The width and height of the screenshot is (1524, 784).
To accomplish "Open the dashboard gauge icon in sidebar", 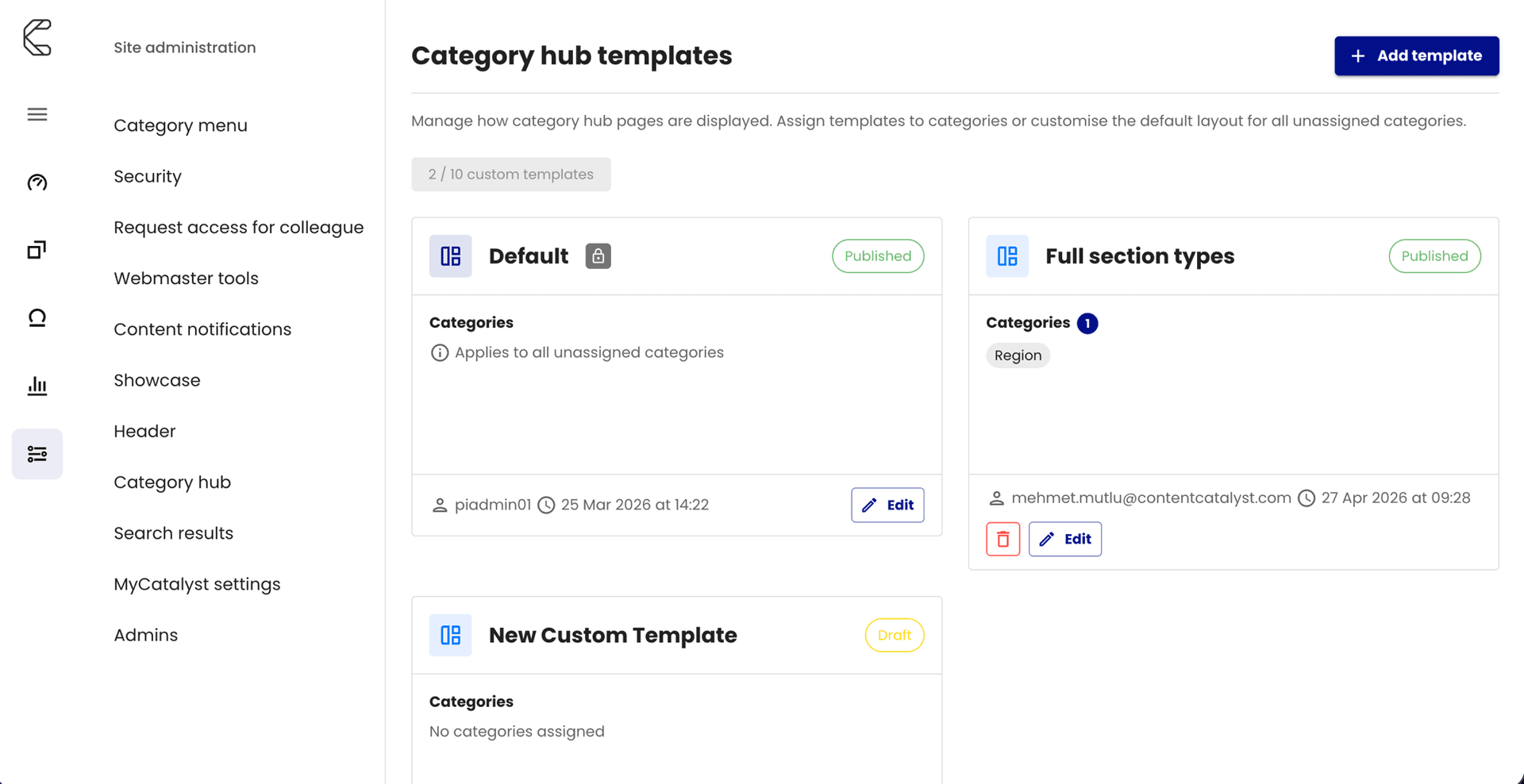I will 37,183.
